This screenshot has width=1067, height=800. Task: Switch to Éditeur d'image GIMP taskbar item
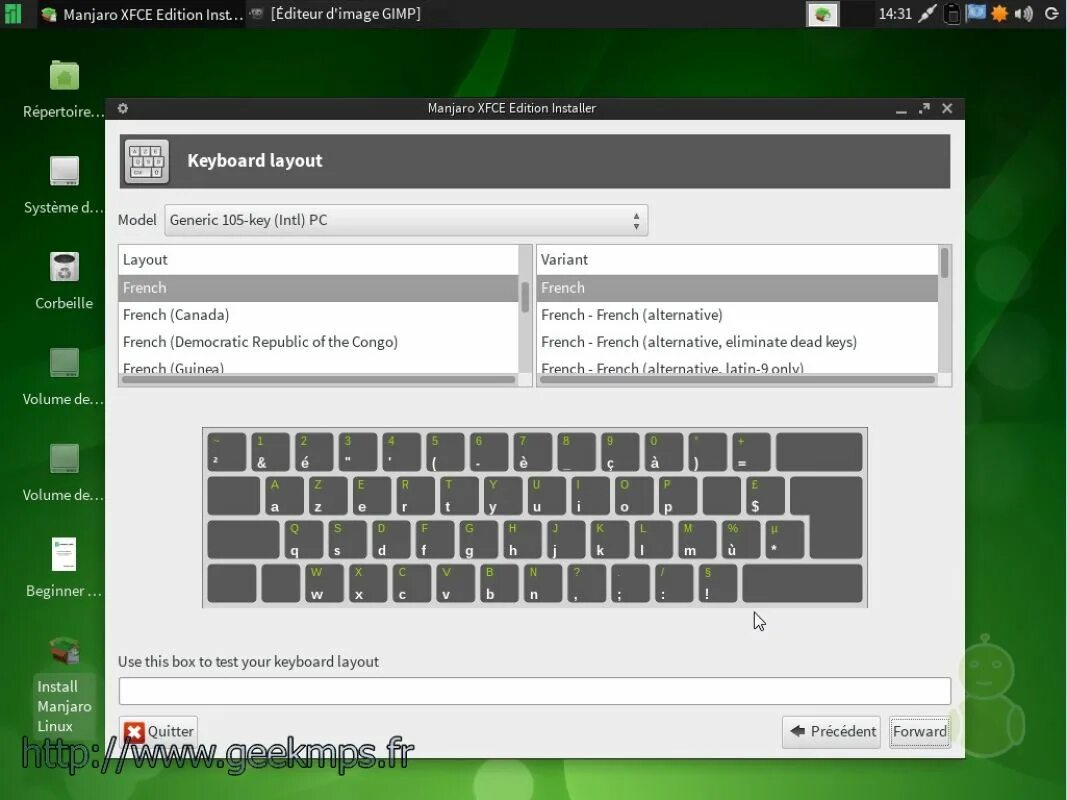tap(335, 14)
